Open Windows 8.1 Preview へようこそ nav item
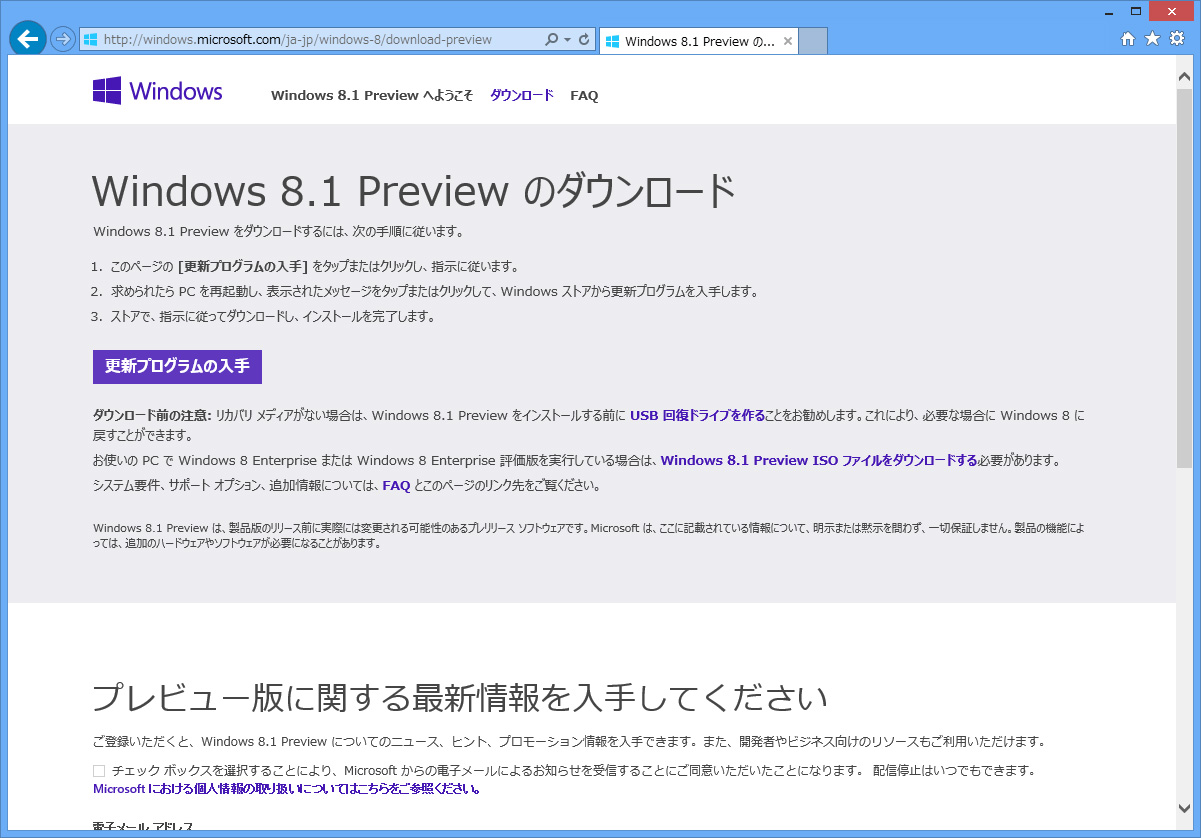 (x=372, y=96)
